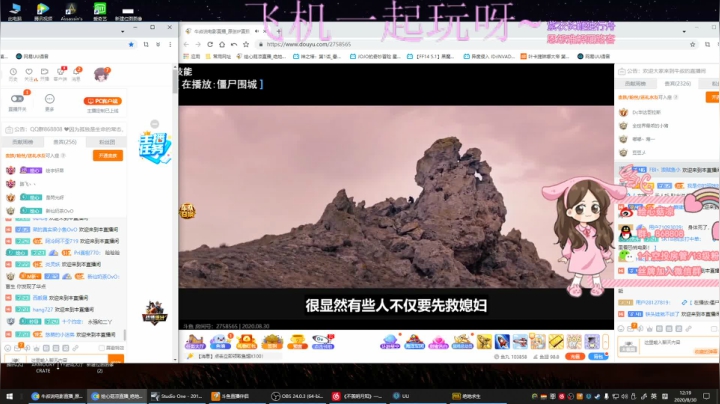720x404 pixels.
Task: Bookmark page with star in left browser
Action: click(x=131, y=45)
